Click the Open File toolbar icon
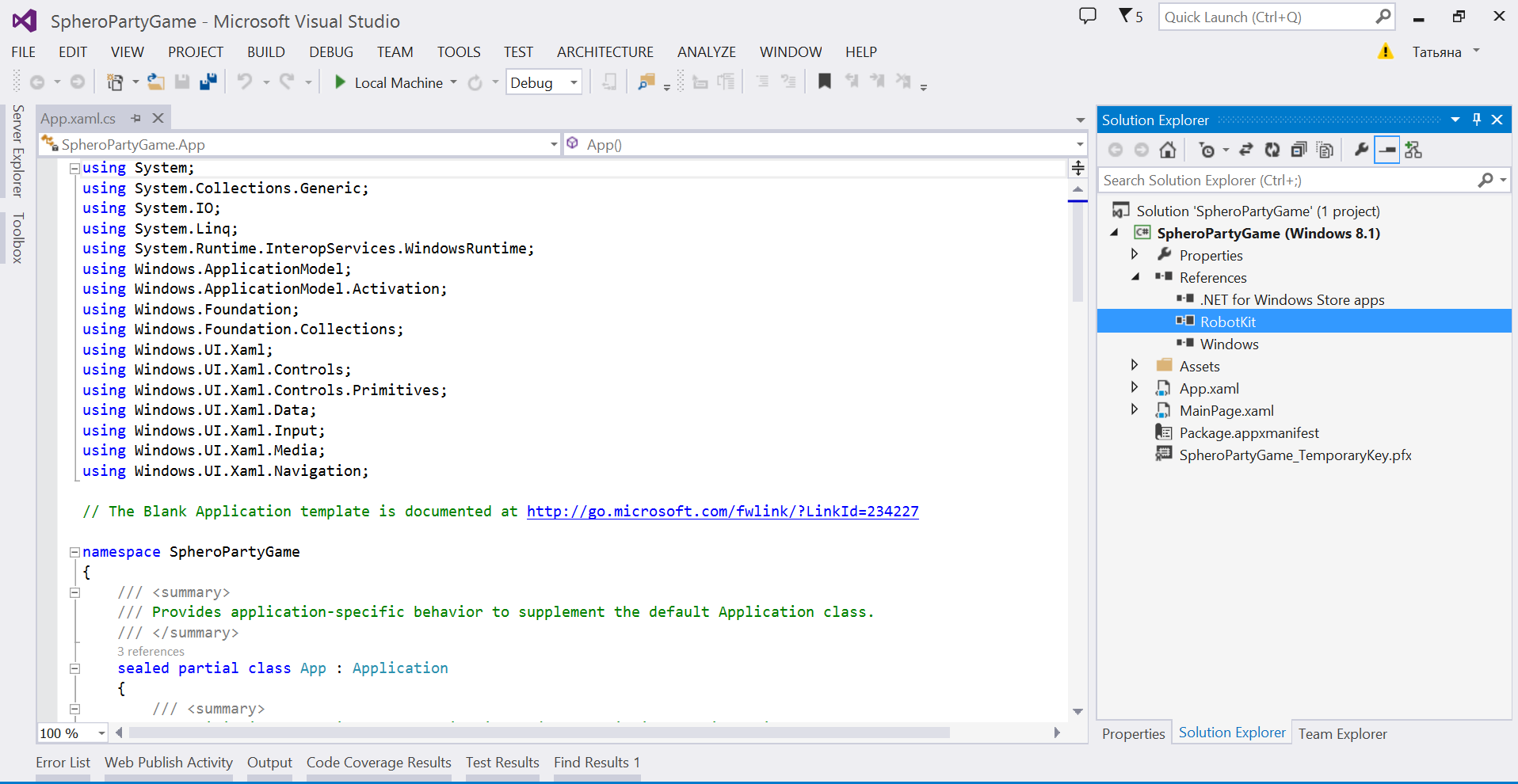 pyautogui.click(x=156, y=82)
